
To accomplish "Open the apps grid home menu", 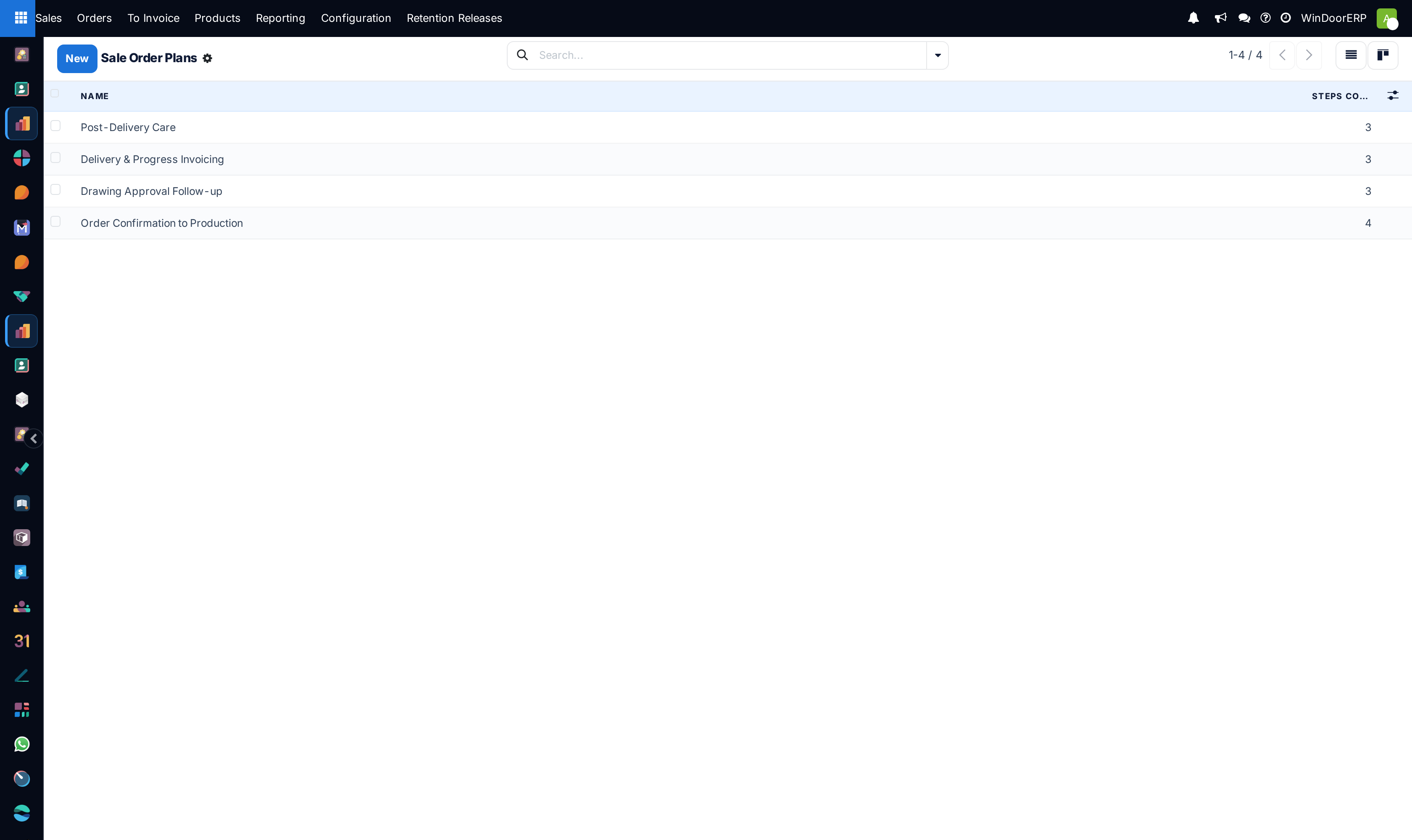I will point(21,18).
